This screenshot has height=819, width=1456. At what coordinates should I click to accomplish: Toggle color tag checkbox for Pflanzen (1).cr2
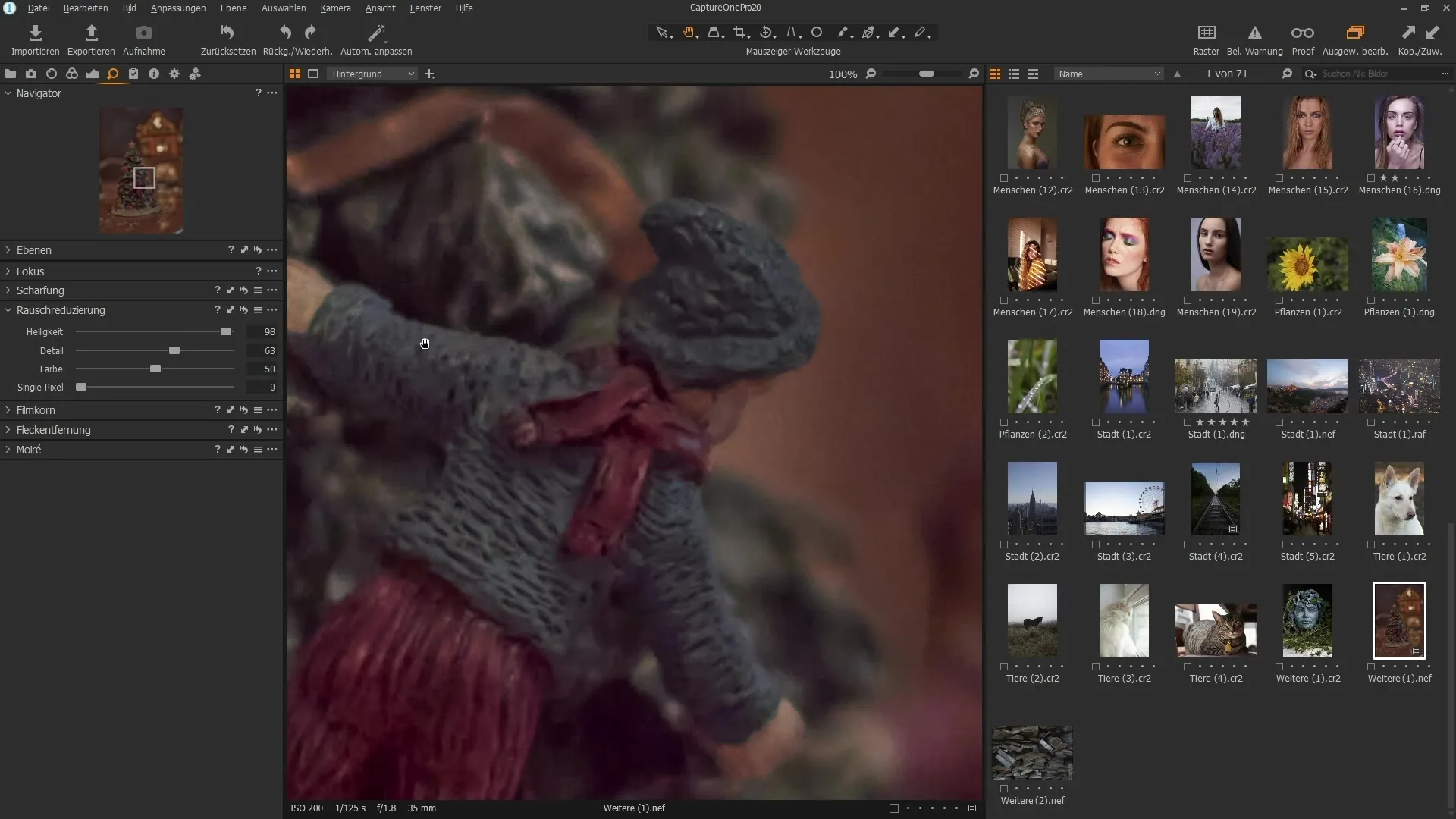(1279, 300)
